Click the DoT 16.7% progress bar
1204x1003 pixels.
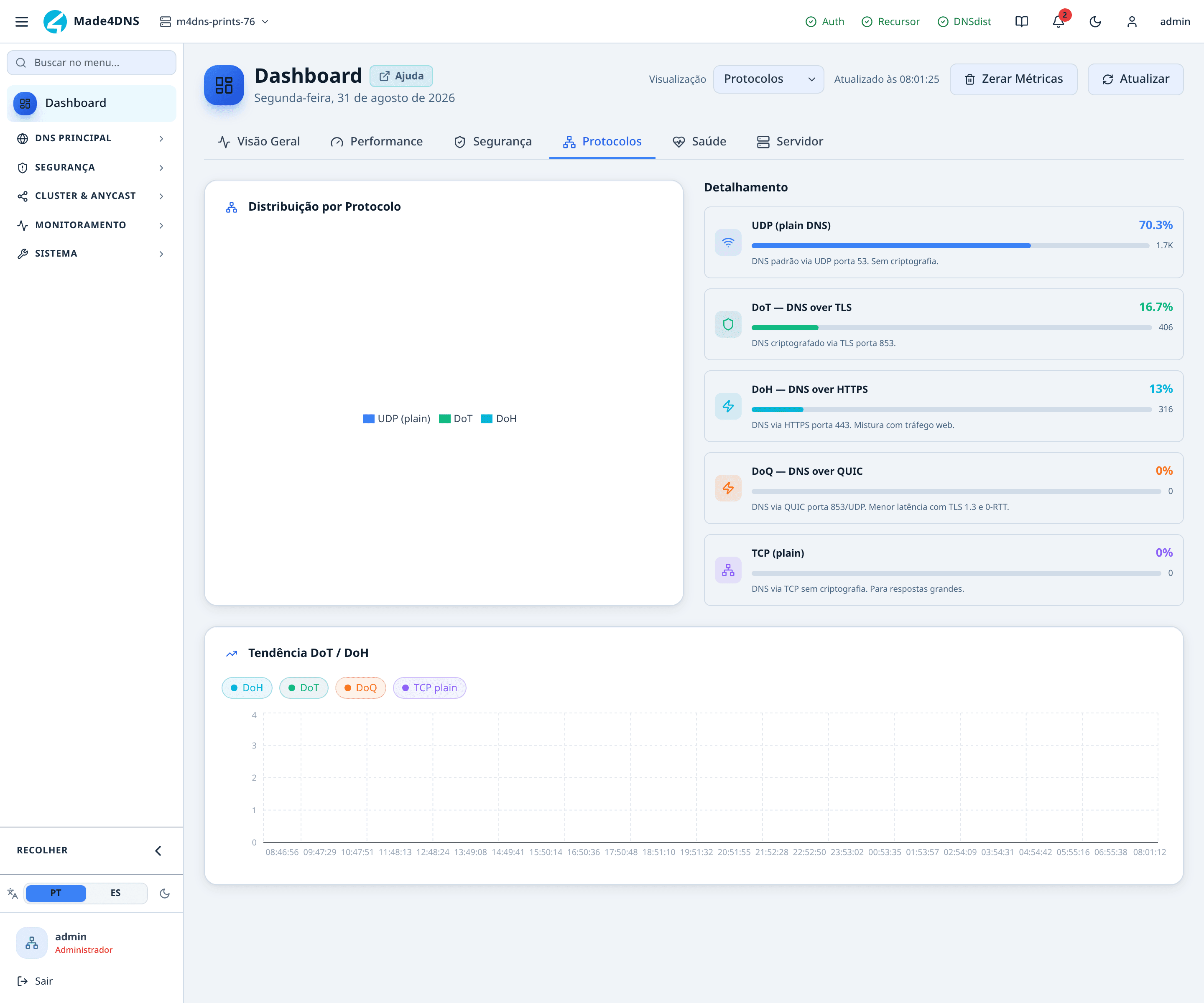pos(952,328)
